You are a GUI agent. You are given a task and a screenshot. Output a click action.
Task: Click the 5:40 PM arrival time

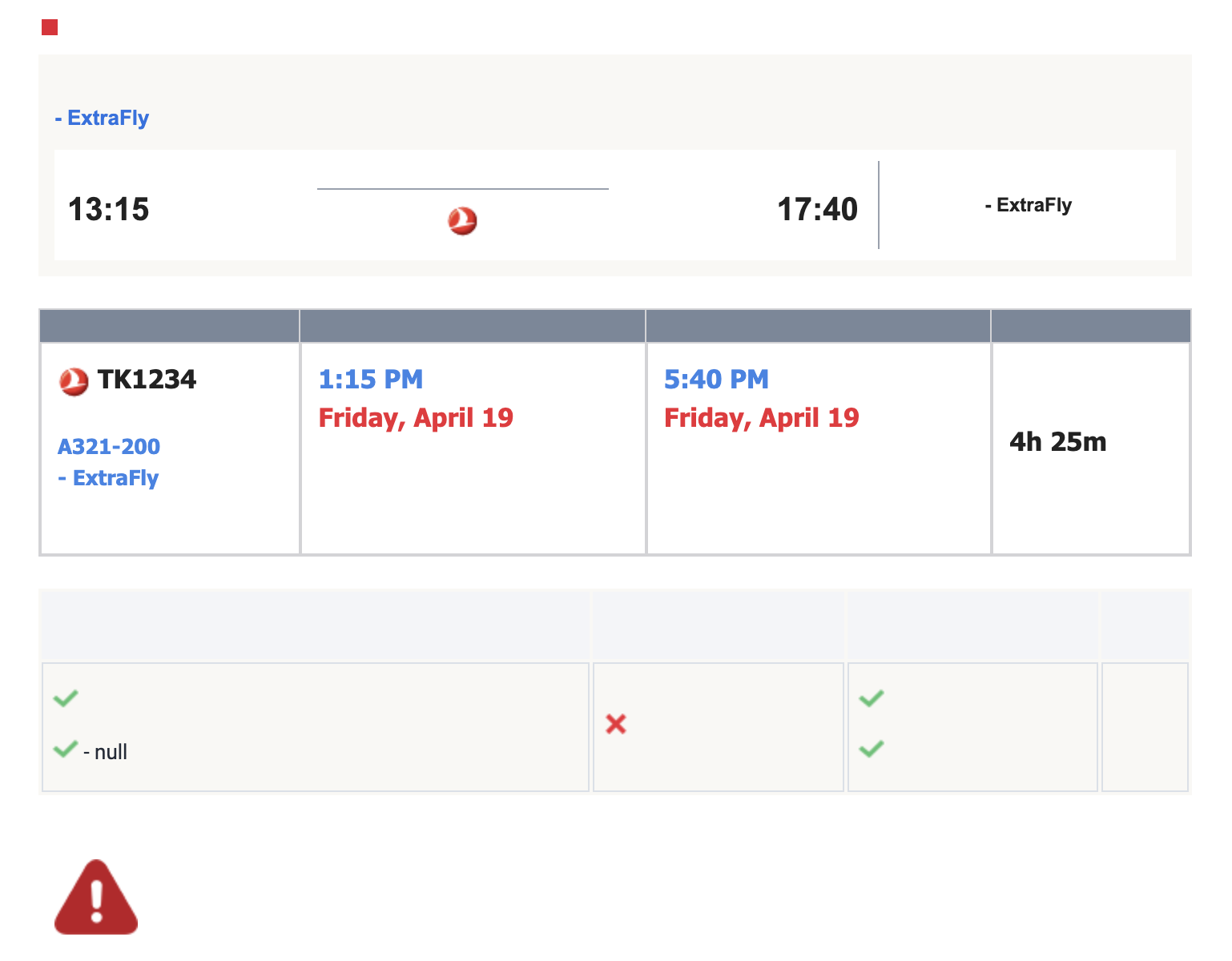tap(716, 379)
